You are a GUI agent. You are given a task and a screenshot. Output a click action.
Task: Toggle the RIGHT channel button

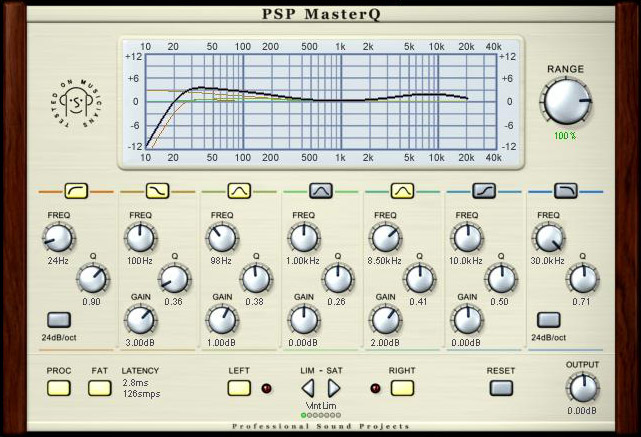(402, 388)
